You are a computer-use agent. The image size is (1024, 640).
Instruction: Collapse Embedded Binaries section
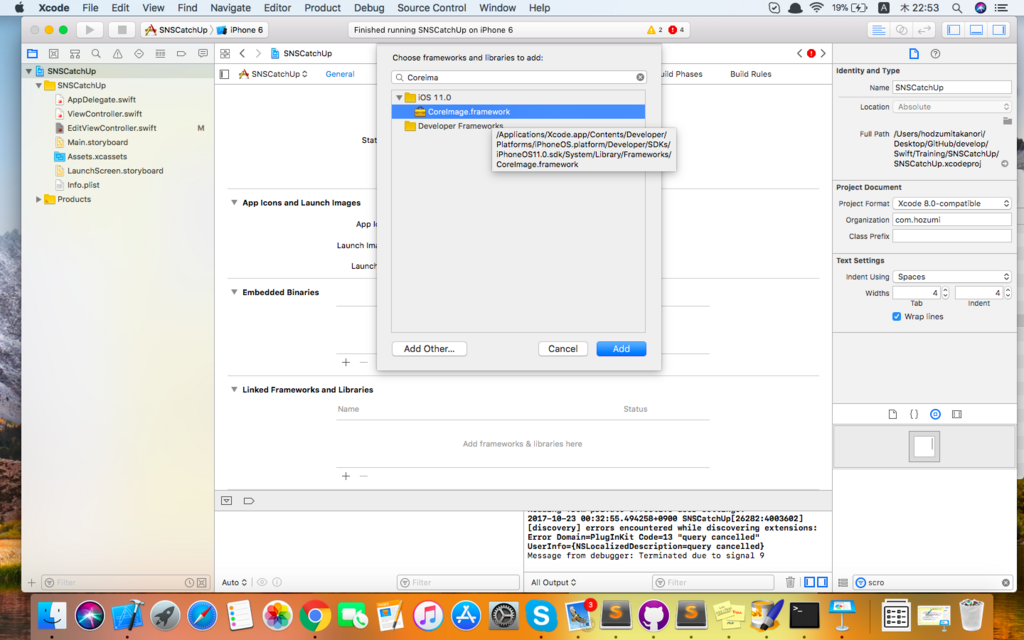pyautogui.click(x=234, y=292)
